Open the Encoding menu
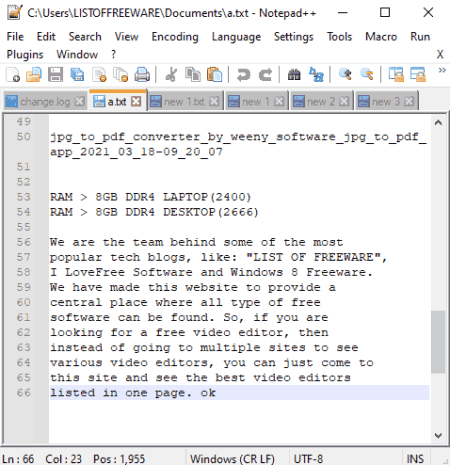450x465 pixels. (x=175, y=36)
